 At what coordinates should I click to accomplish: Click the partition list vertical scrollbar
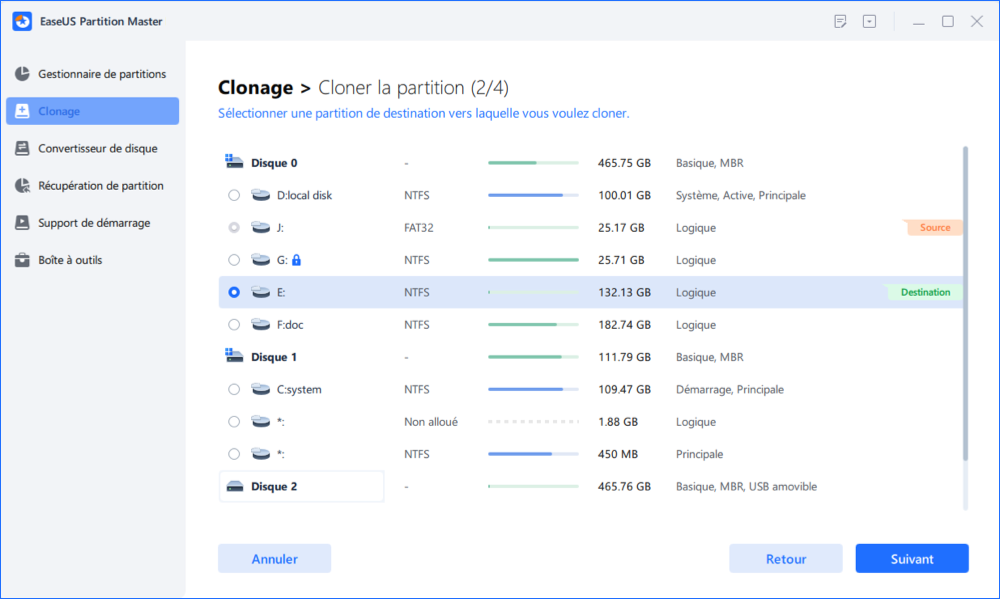965,300
